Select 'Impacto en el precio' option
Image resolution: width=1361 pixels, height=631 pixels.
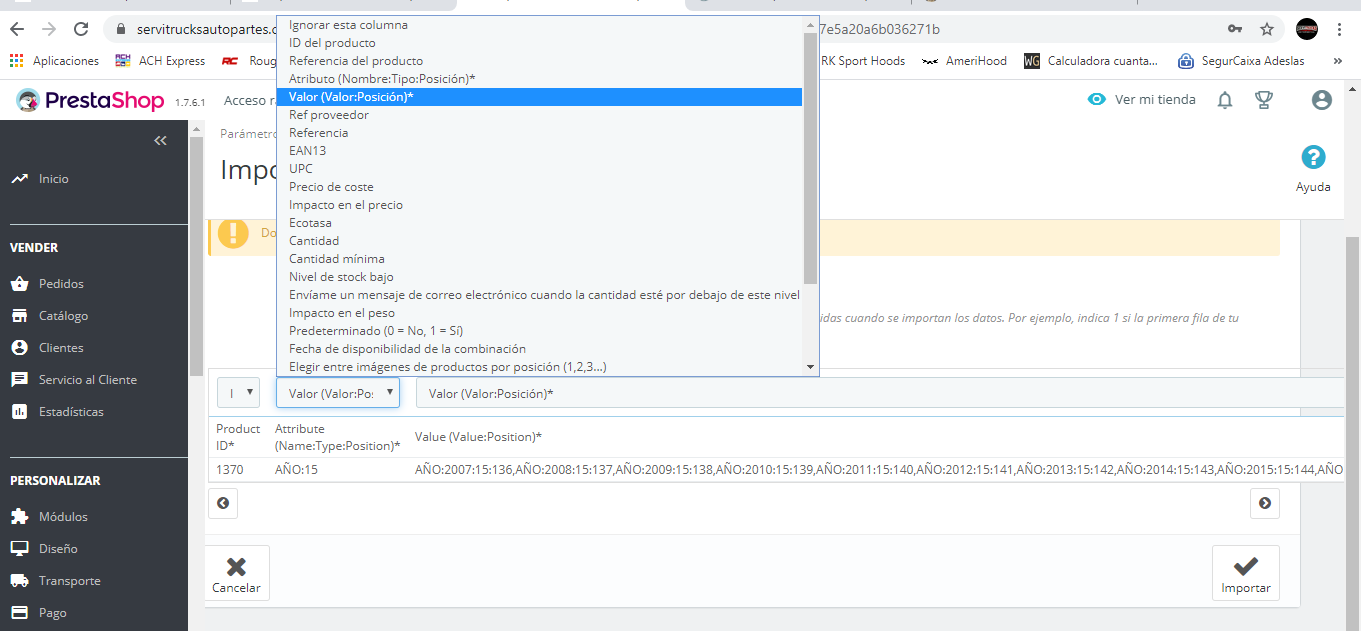(540, 205)
